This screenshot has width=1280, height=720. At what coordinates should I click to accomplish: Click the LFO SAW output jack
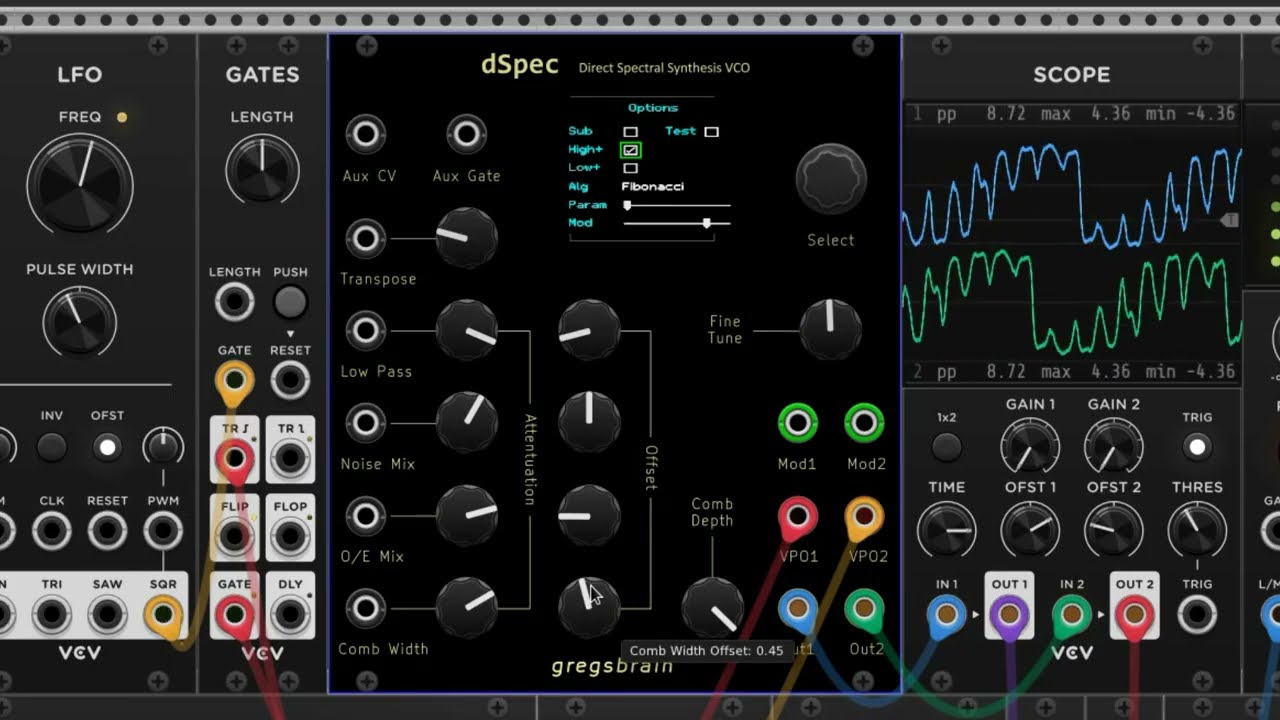coord(107,613)
